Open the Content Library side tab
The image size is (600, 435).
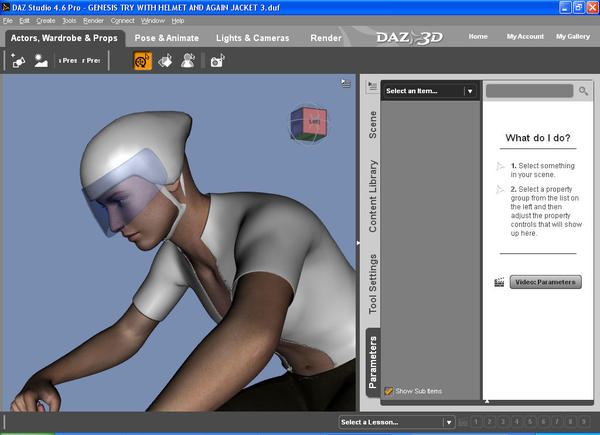[x=373, y=196]
